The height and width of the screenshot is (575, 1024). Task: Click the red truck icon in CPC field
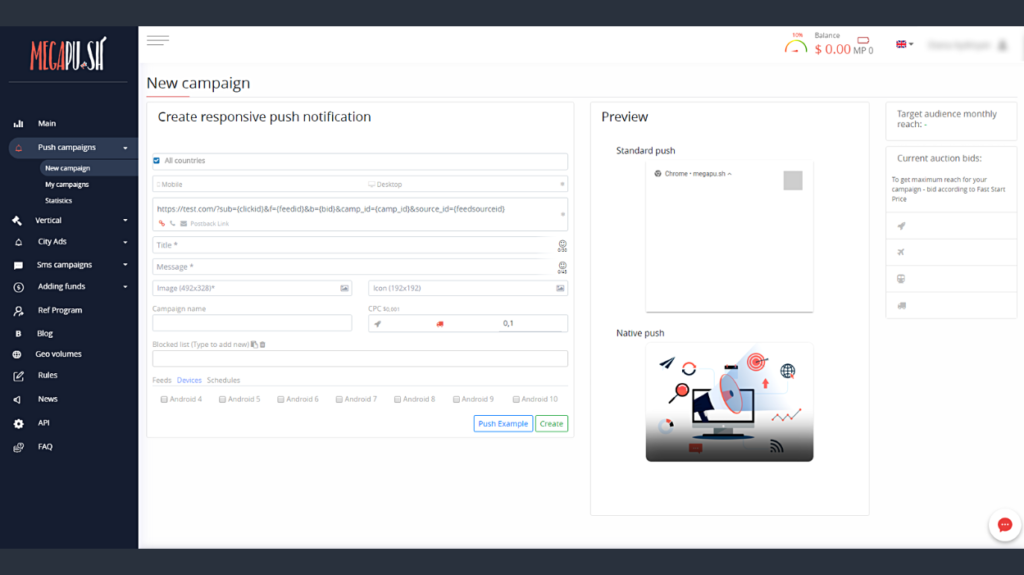click(437, 323)
